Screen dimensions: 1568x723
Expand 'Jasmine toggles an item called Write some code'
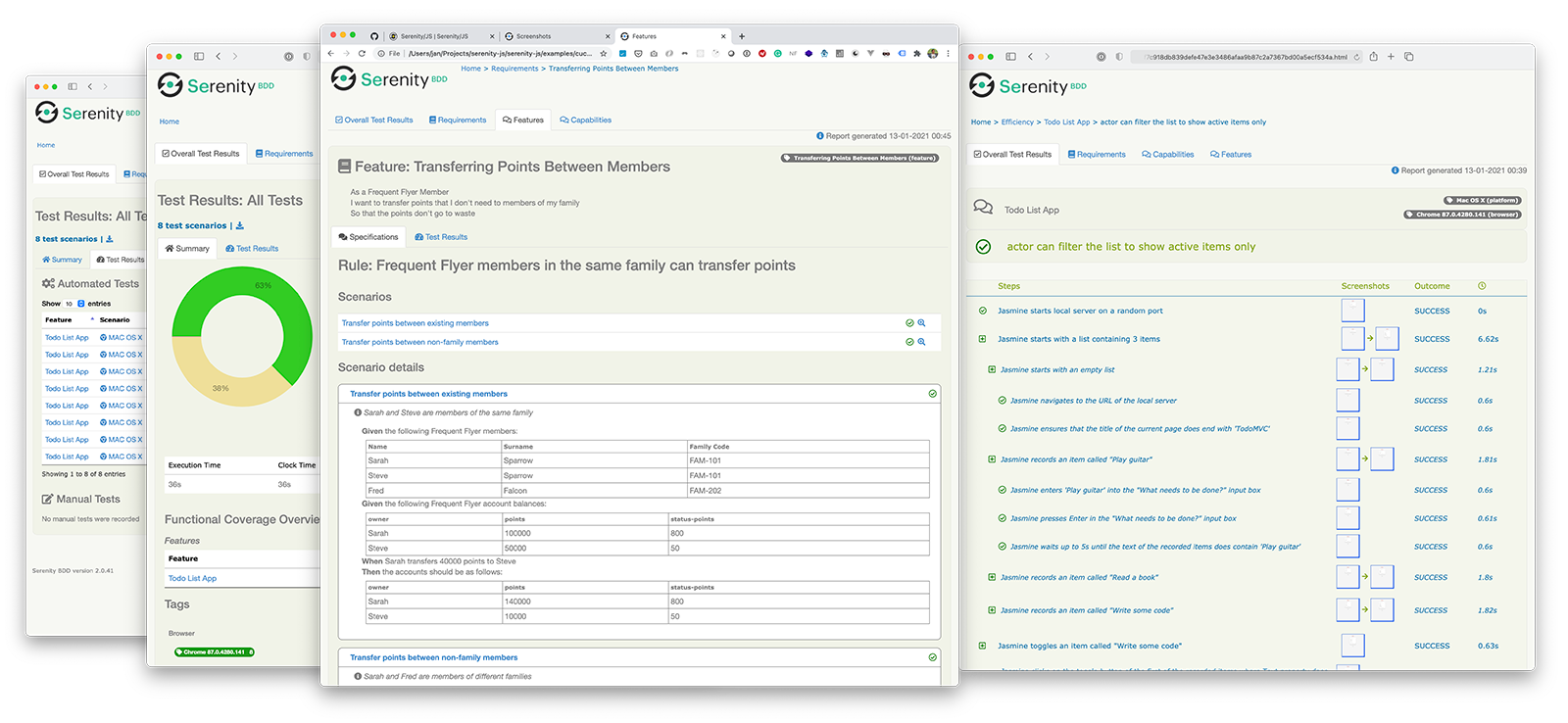982,646
